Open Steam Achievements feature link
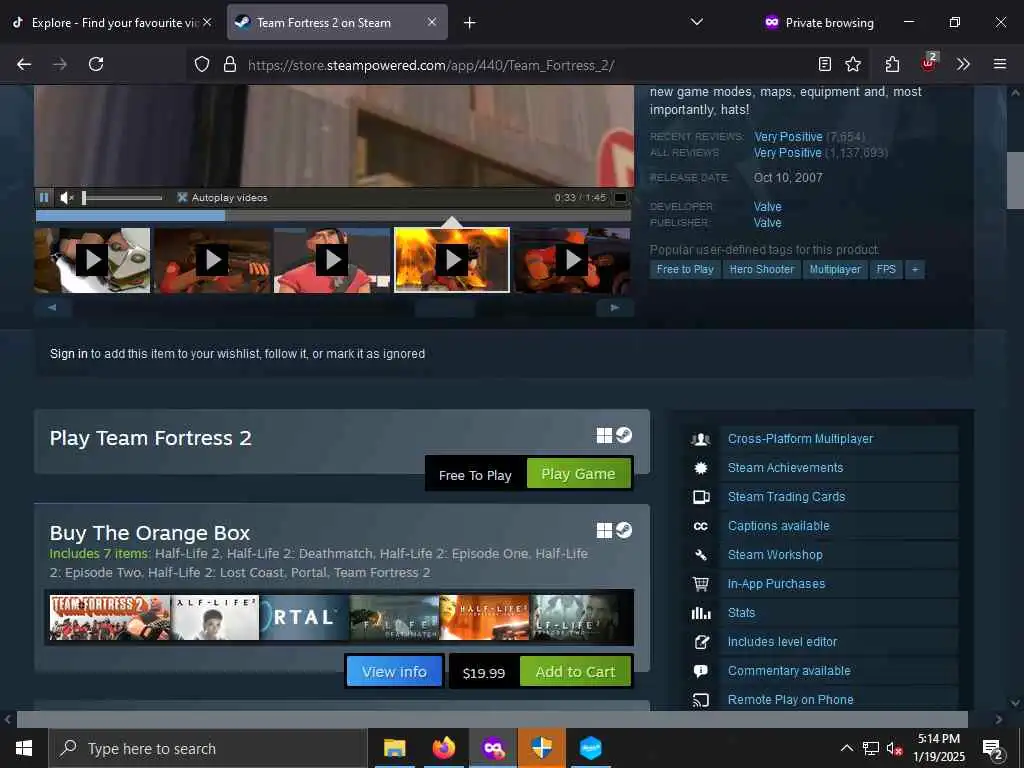1024x768 pixels. coord(785,468)
